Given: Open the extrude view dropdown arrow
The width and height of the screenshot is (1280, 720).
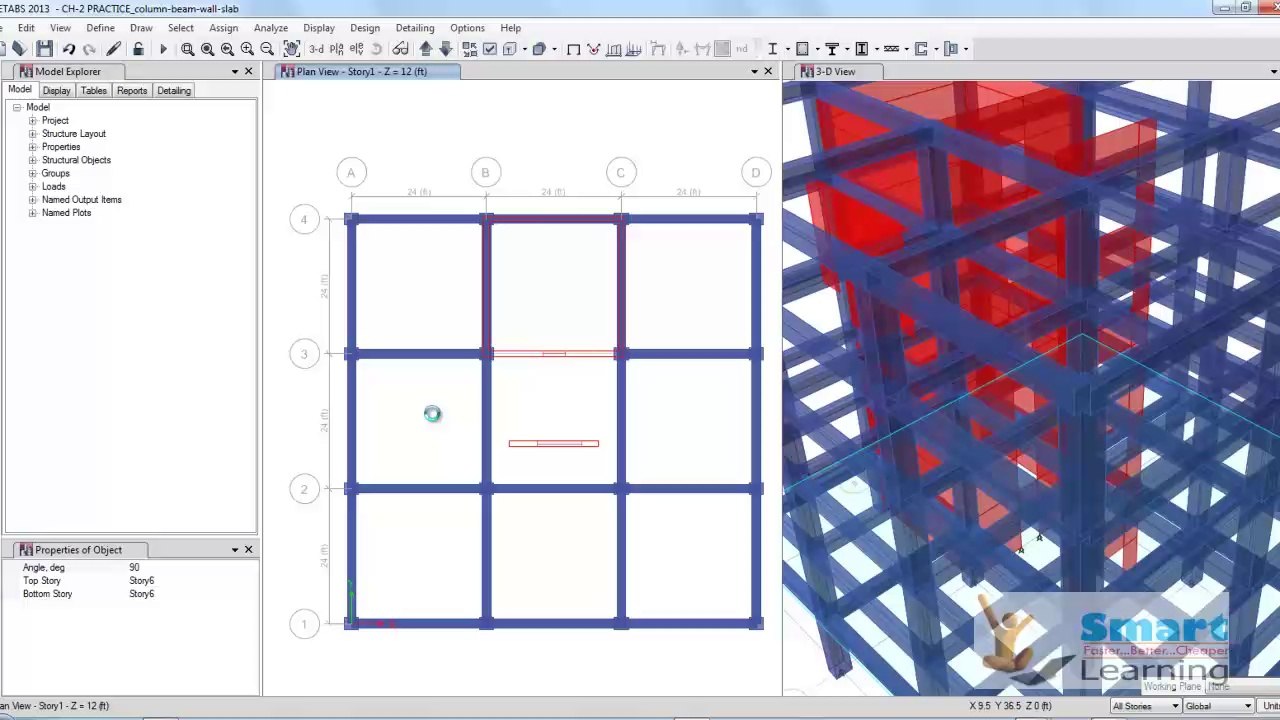Looking at the screenshot, I should pos(525,49).
